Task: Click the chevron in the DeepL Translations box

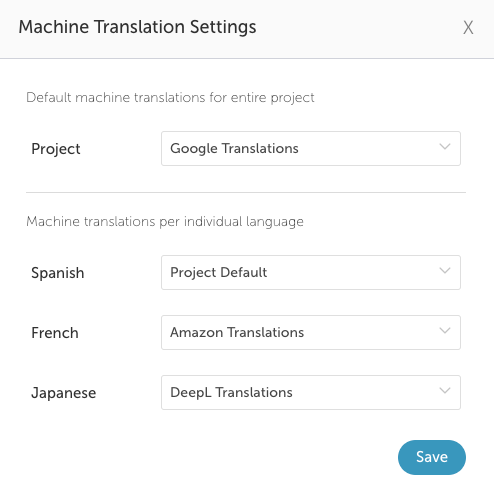Action: point(445,391)
